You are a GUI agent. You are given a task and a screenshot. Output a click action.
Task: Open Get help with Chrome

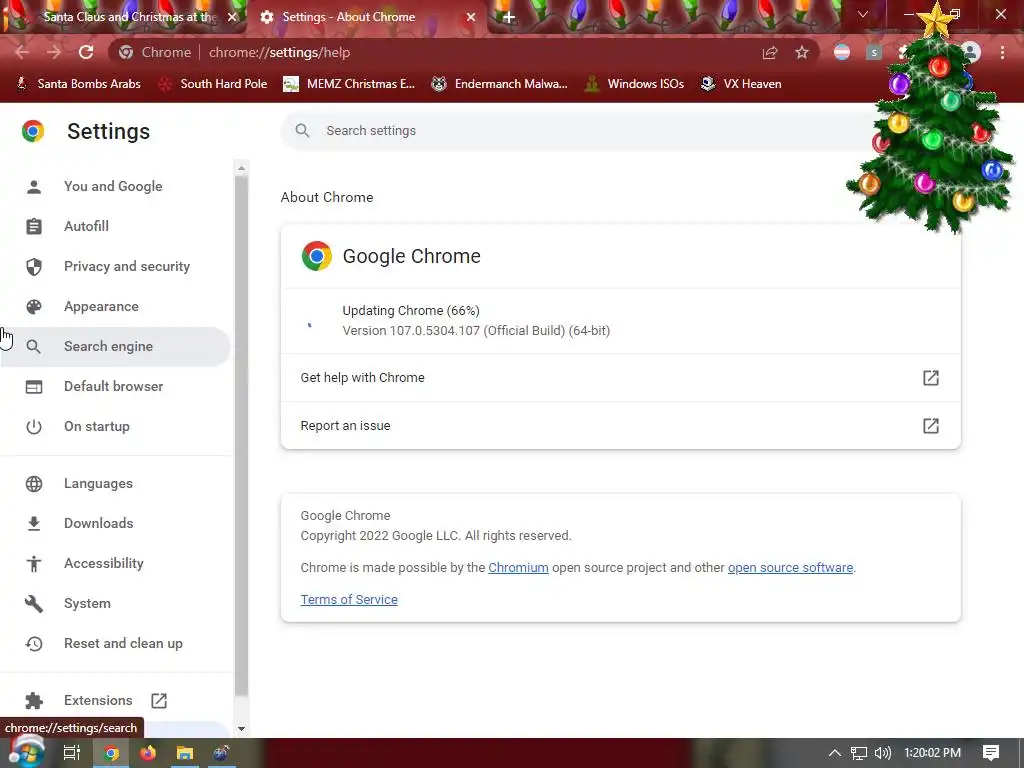620,377
